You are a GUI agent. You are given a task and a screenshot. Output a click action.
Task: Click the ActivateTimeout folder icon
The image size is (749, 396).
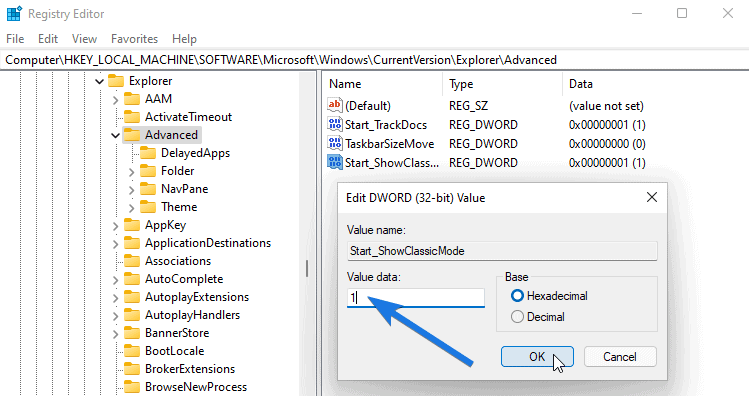pos(132,117)
